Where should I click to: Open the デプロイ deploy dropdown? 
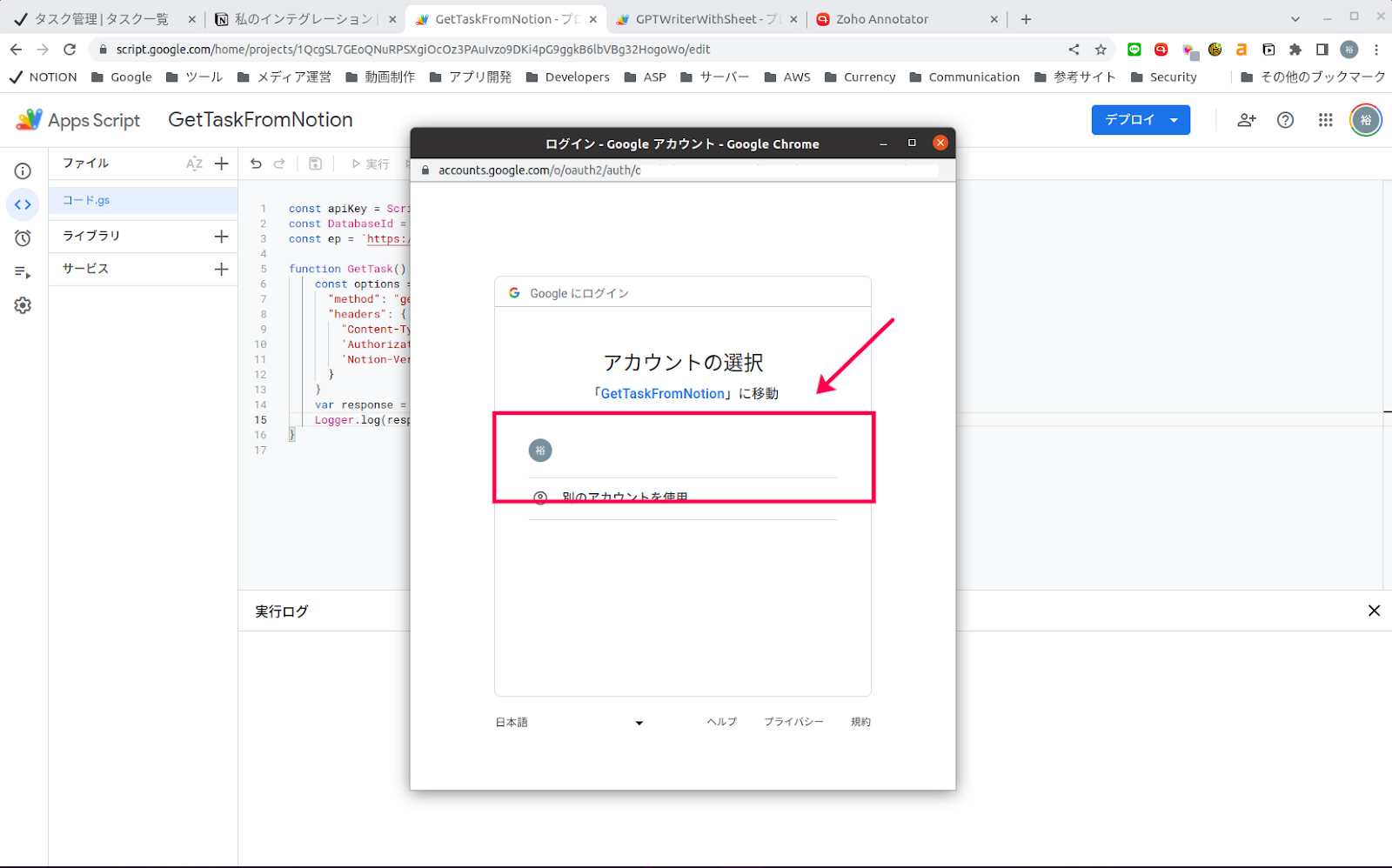coord(1141,120)
